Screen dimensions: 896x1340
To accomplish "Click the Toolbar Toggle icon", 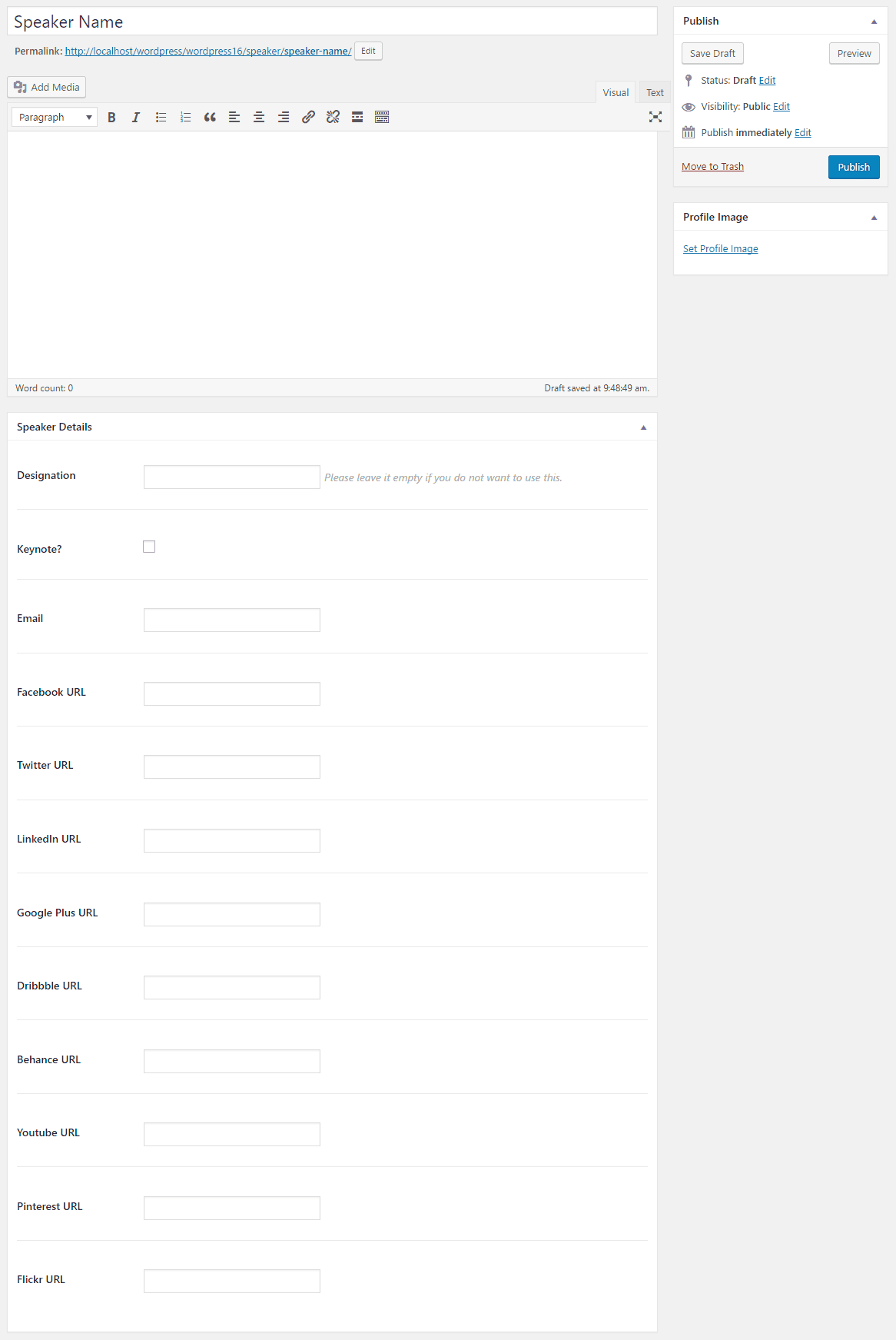I will coord(382,118).
